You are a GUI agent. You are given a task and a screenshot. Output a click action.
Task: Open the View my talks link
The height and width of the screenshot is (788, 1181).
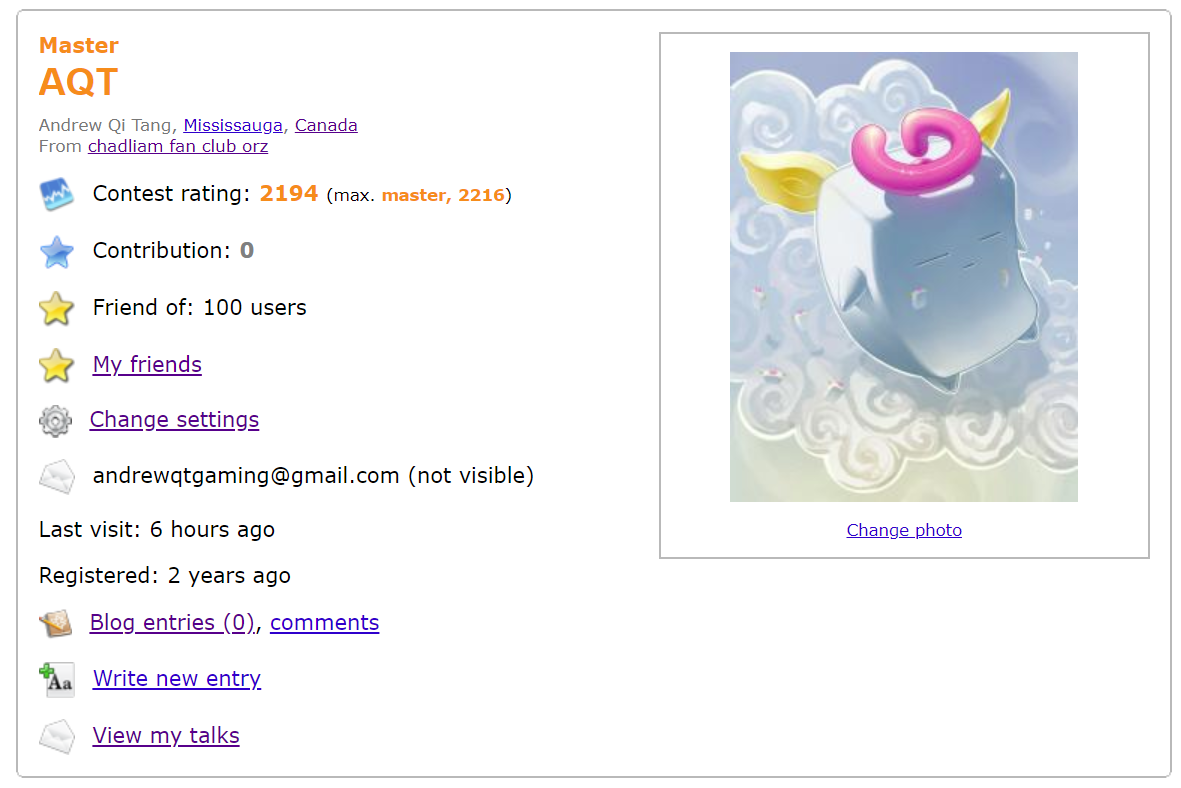pos(166,735)
